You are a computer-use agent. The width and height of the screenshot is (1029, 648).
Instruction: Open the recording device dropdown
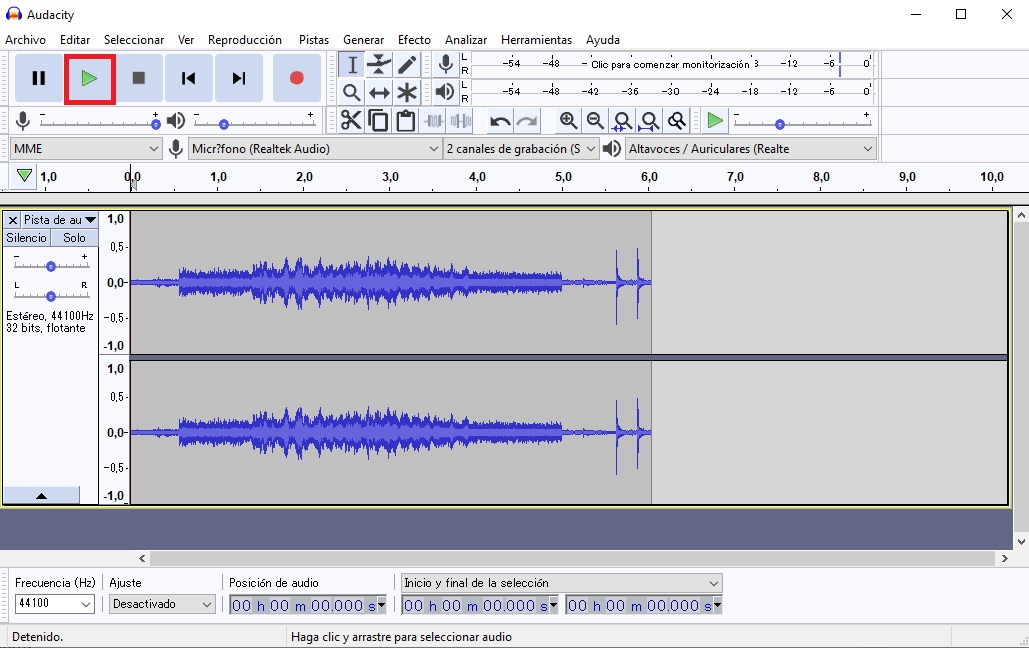coord(315,148)
